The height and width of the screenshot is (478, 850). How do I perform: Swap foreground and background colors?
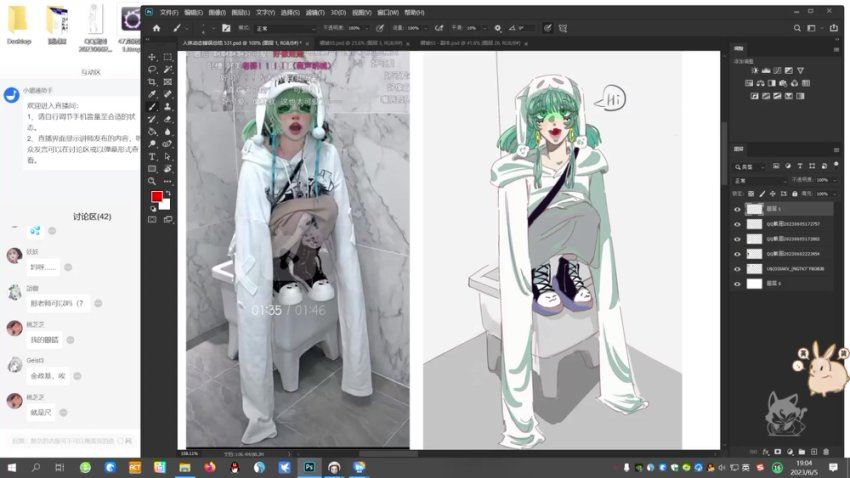pyautogui.click(x=168, y=193)
